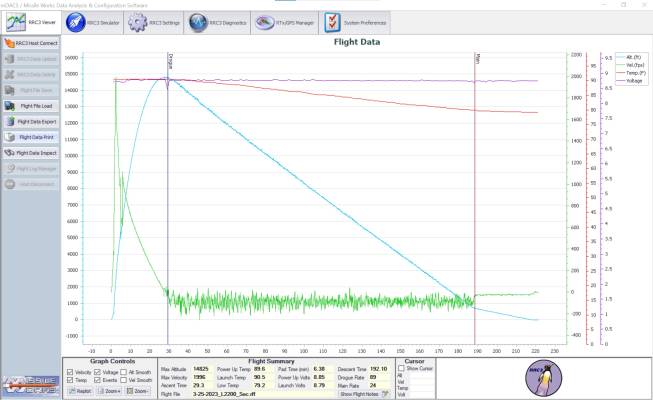Click the Flight Data Inspect icon

(10, 153)
